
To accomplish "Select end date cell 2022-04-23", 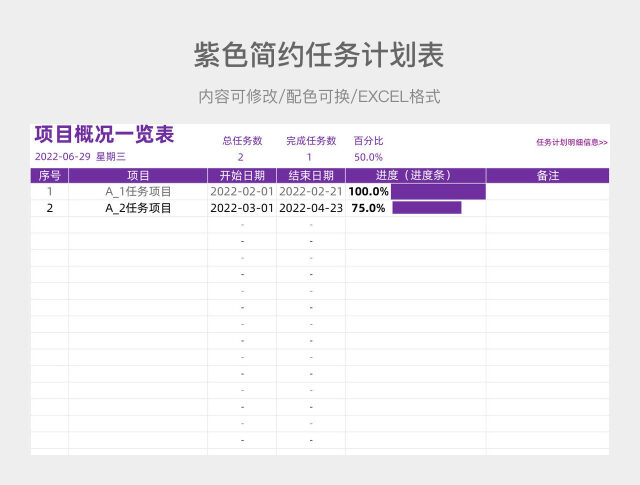I will pos(311,208).
